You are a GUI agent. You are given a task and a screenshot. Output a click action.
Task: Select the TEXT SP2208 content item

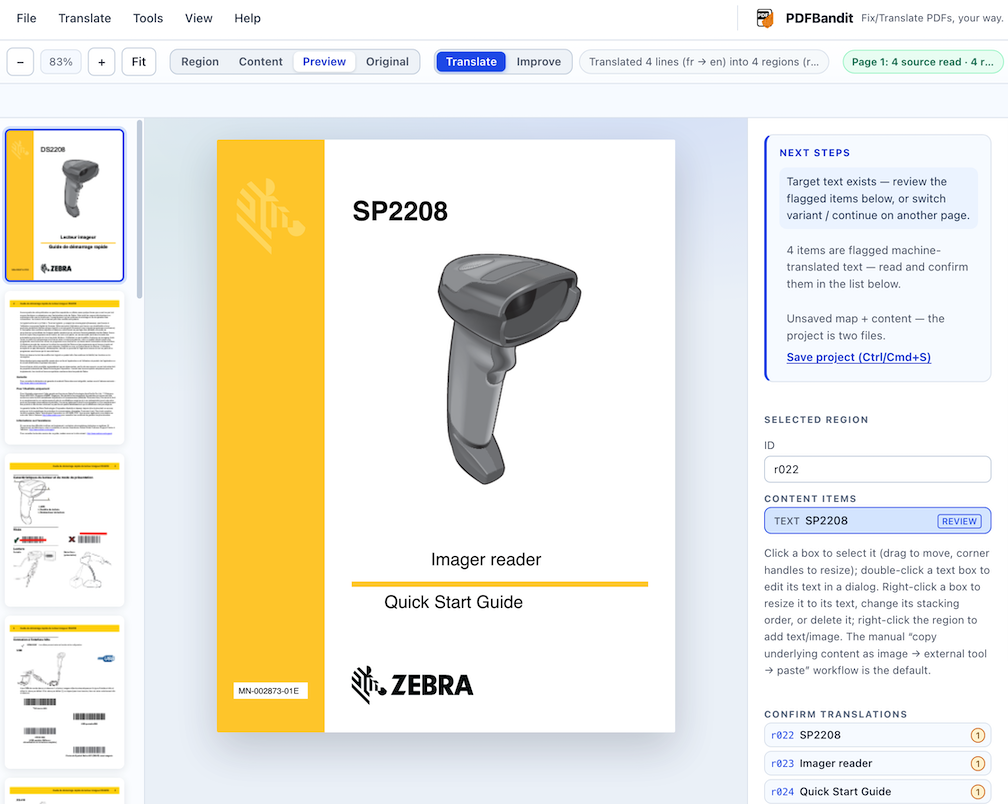(878, 521)
